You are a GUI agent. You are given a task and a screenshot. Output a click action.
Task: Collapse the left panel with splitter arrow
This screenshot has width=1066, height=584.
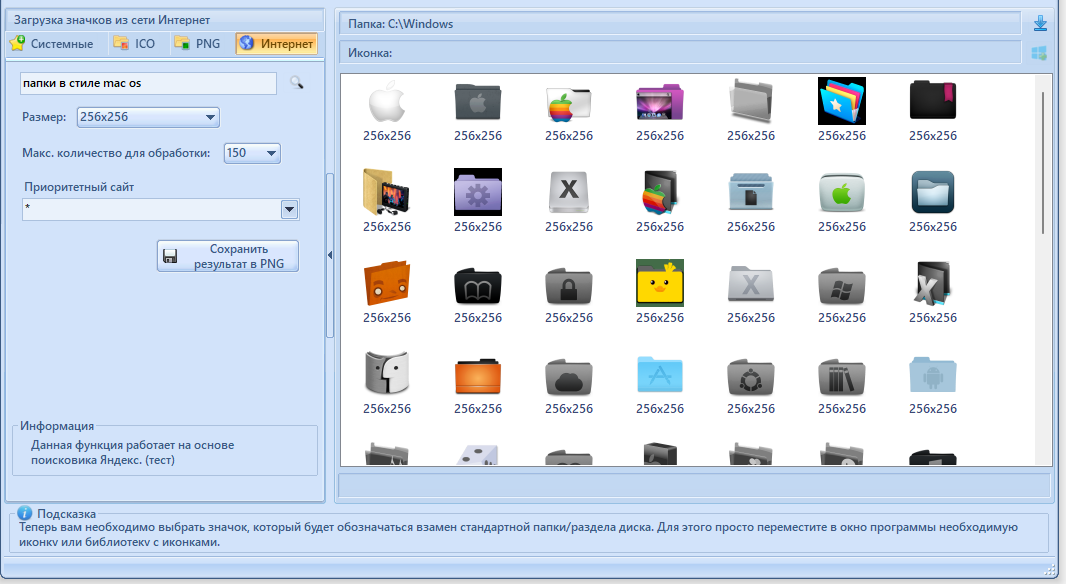click(x=330, y=255)
